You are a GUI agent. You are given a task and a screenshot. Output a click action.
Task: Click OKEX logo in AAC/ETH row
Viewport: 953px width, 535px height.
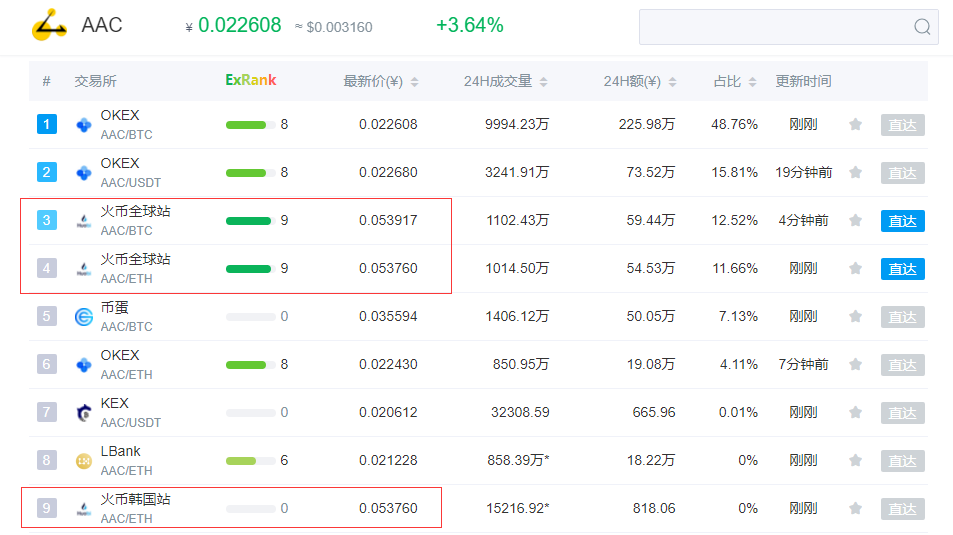(x=84, y=365)
